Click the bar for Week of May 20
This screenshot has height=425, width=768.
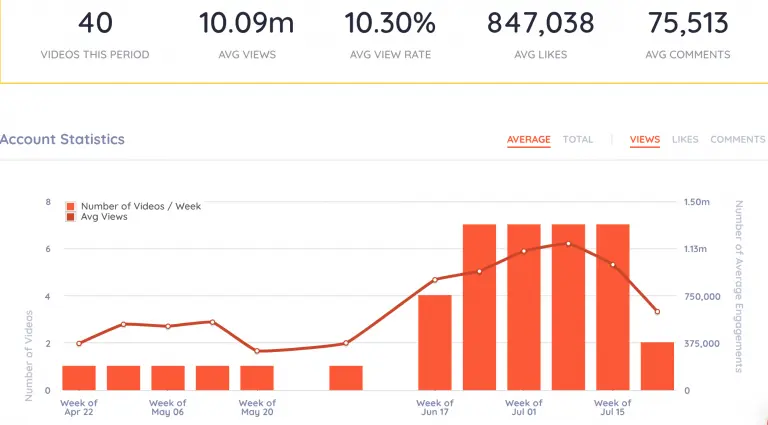click(x=257, y=378)
